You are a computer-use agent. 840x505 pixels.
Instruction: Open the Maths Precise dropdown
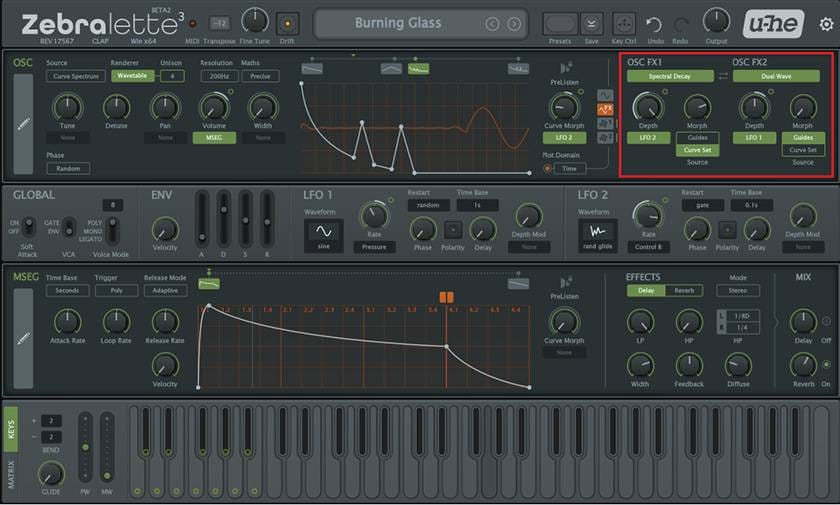pos(260,76)
